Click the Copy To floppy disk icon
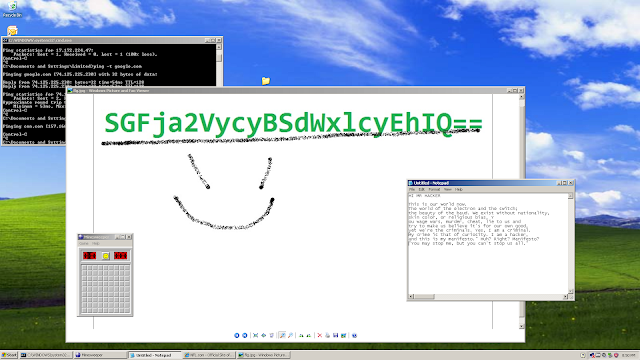The width and height of the screenshot is (640, 360). [336, 336]
